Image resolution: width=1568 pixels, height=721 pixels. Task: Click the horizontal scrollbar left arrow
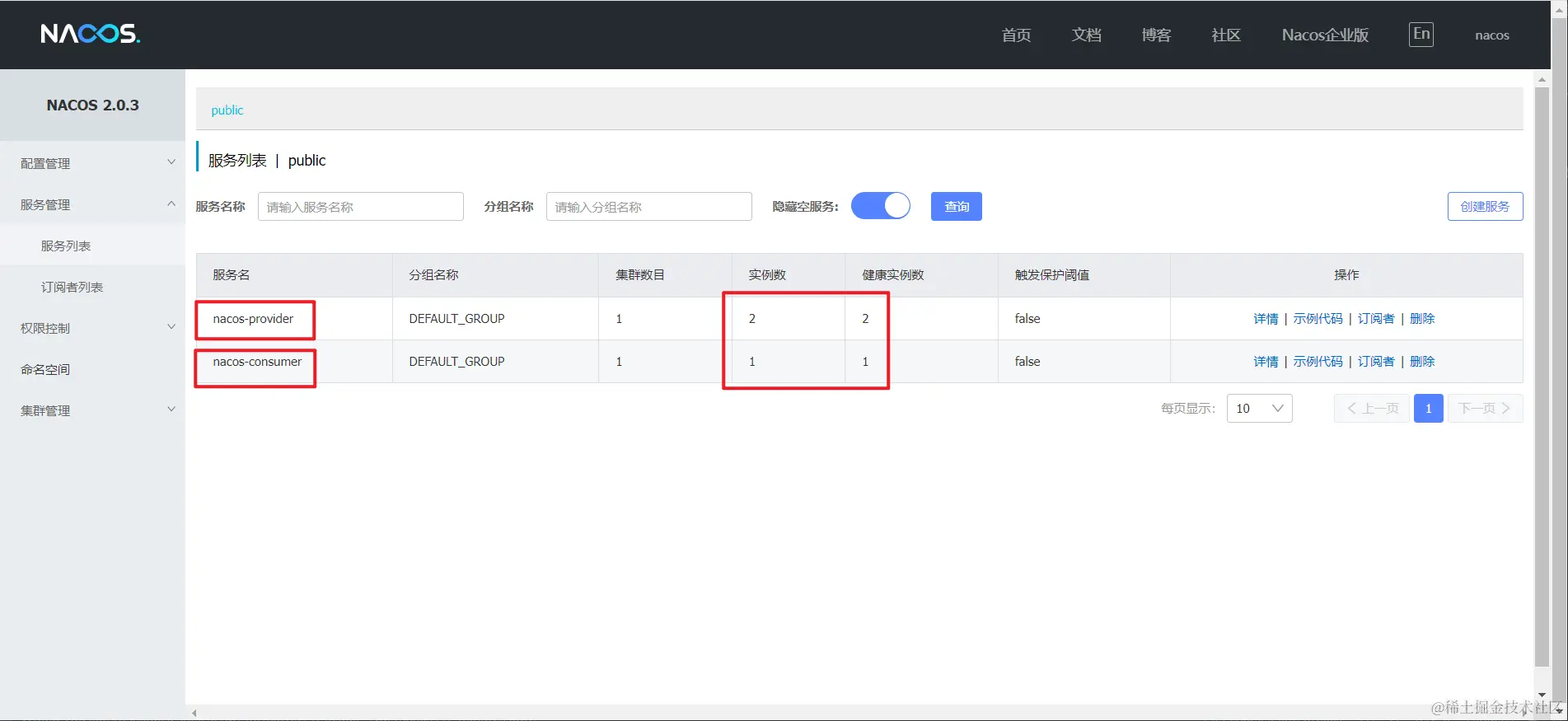[x=194, y=713]
